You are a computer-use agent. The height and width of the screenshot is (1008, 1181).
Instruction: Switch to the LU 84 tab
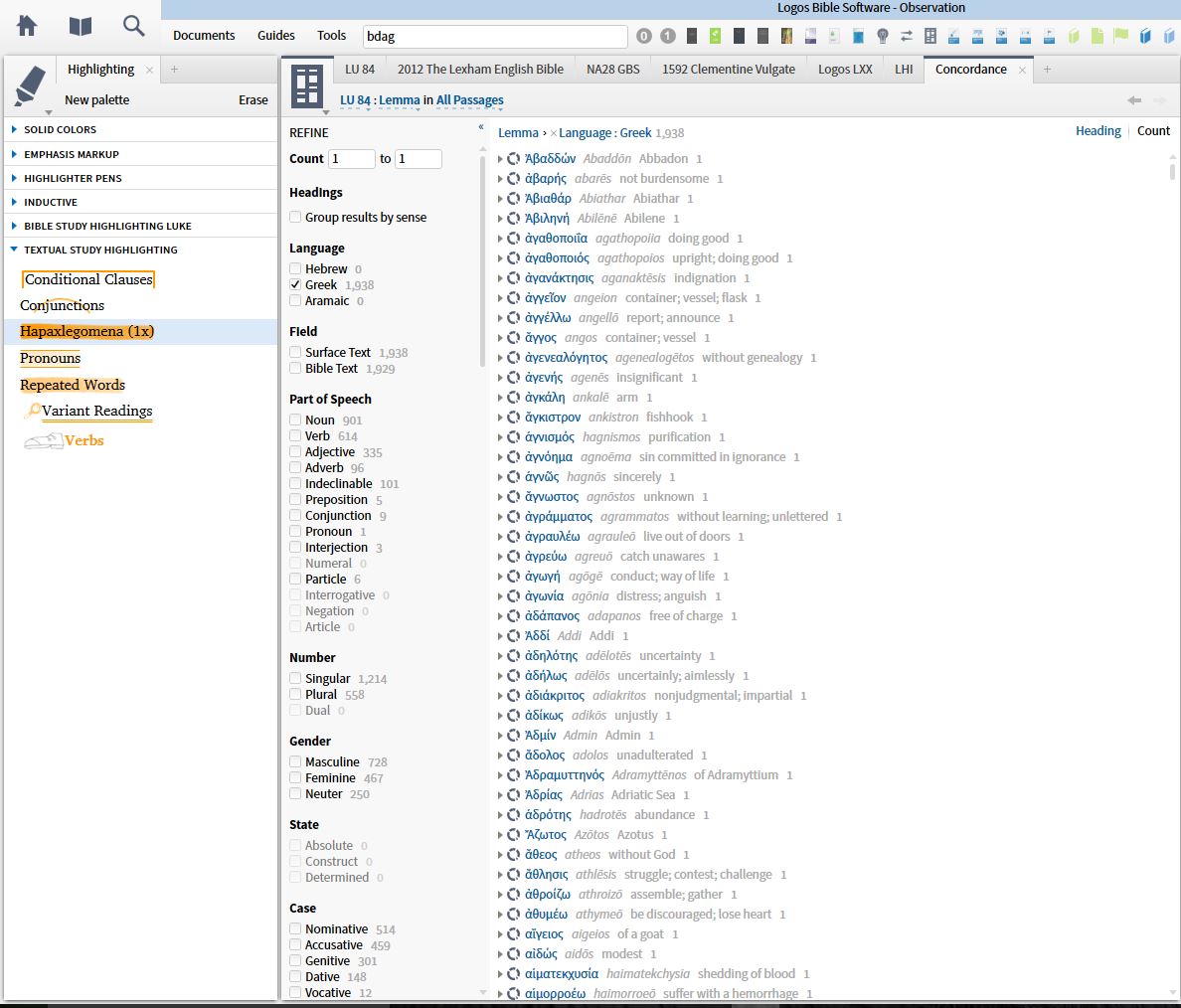point(359,70)
